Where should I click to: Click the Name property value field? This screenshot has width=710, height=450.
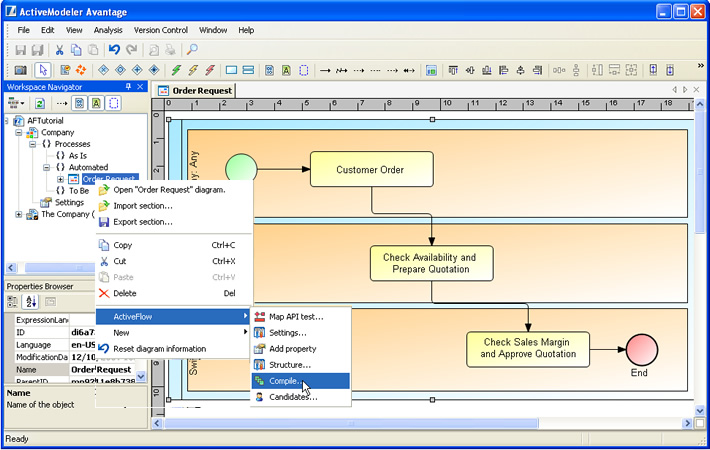click(102, 369)
